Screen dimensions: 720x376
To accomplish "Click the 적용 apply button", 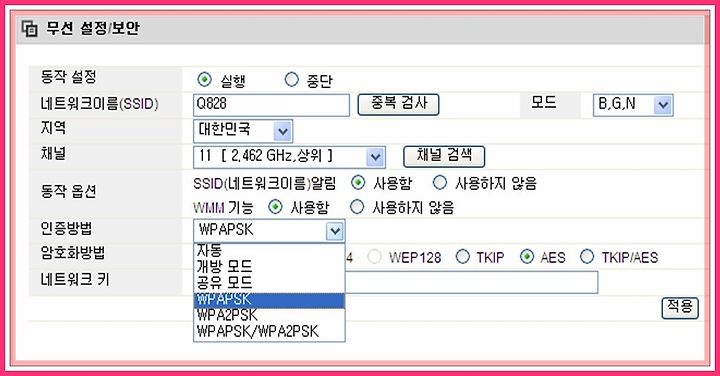I will coord(680,308).
